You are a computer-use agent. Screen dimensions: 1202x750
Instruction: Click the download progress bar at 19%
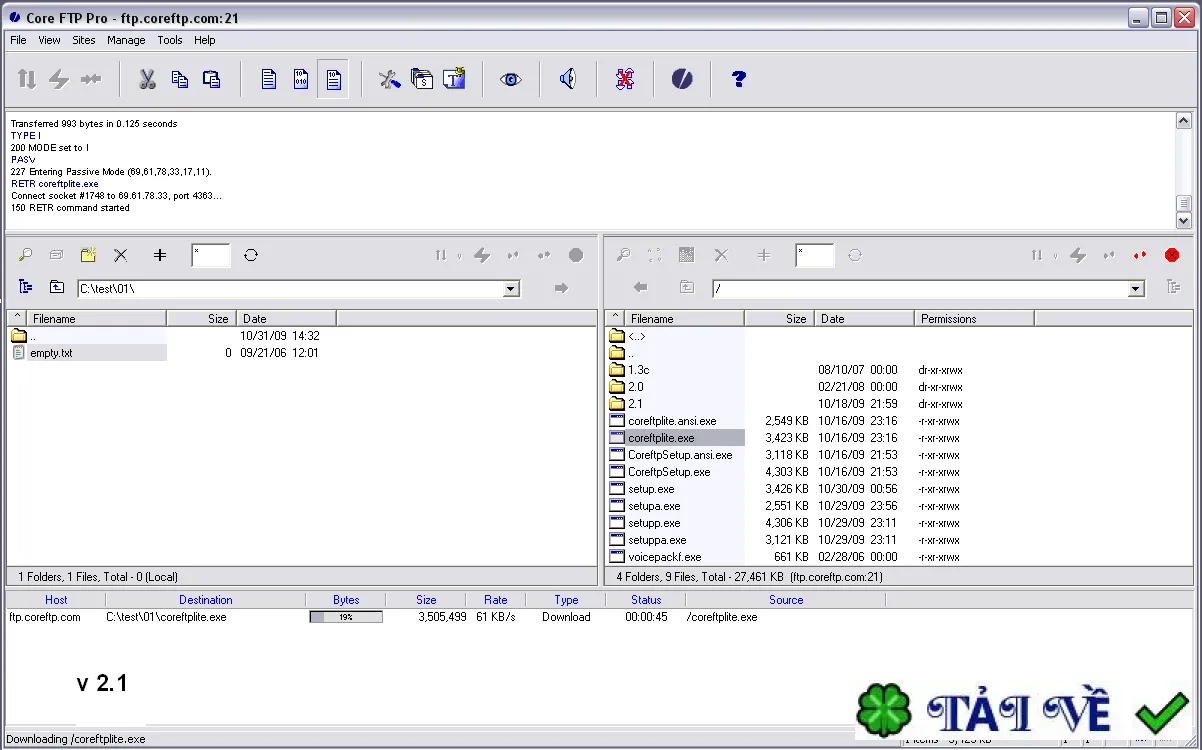(x=346, y=617)
